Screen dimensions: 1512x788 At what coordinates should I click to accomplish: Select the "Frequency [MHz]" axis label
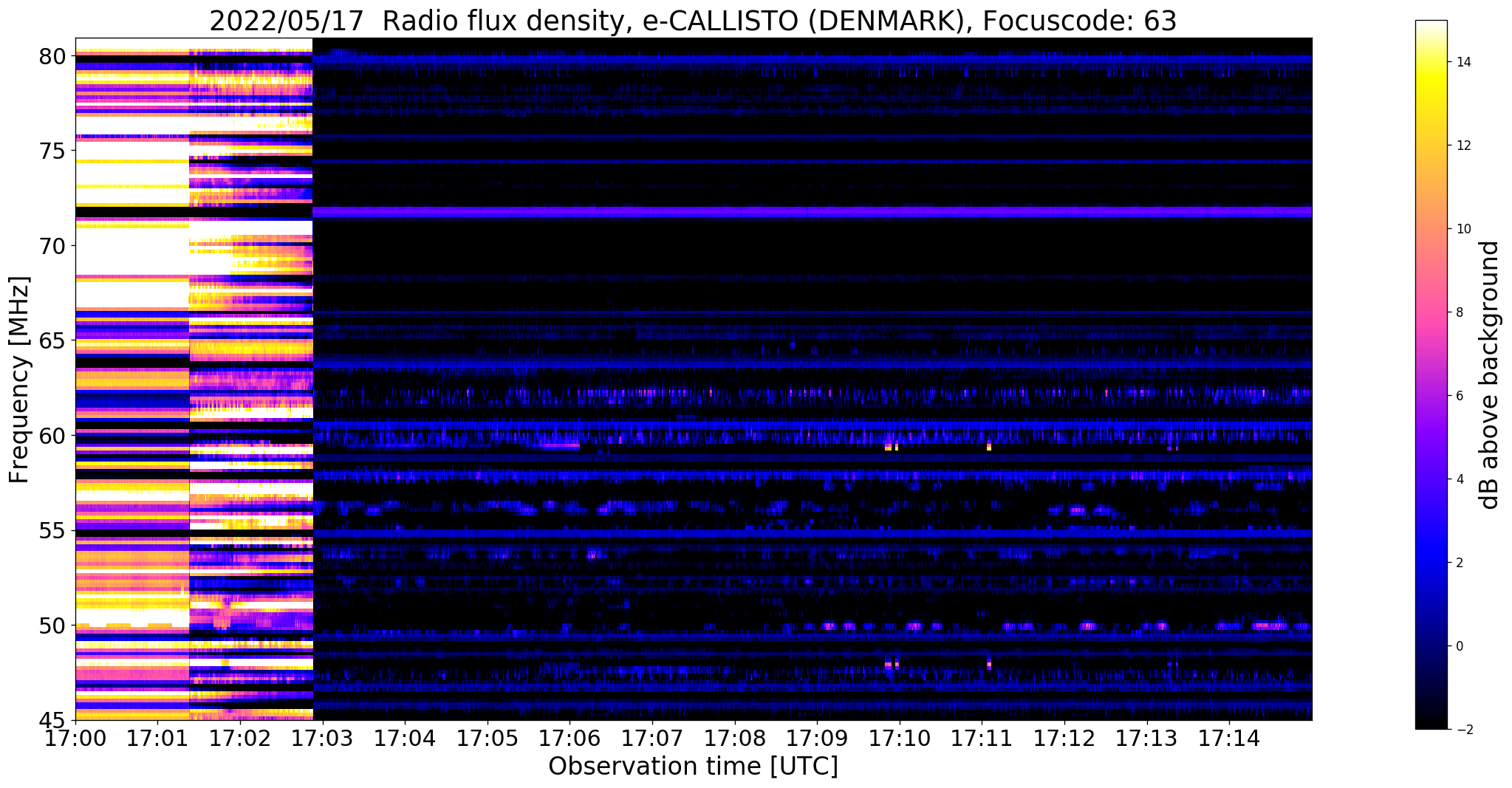coord(20,380)
